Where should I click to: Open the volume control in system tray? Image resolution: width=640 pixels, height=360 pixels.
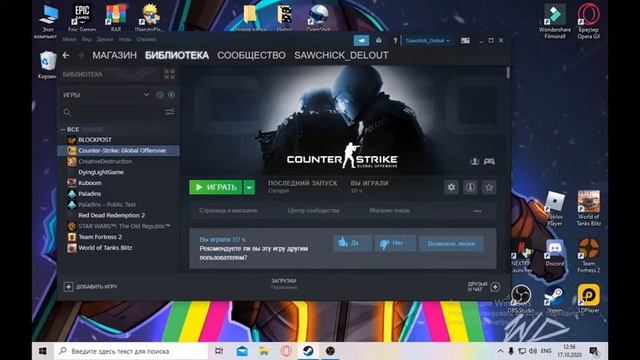533,351
